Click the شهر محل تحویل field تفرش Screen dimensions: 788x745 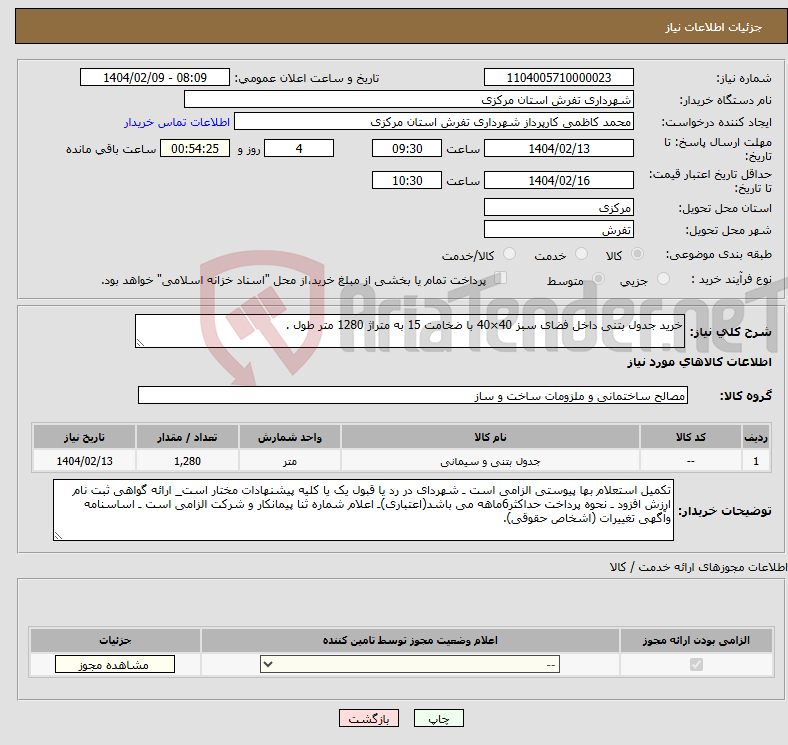click(x=558, y=229)
